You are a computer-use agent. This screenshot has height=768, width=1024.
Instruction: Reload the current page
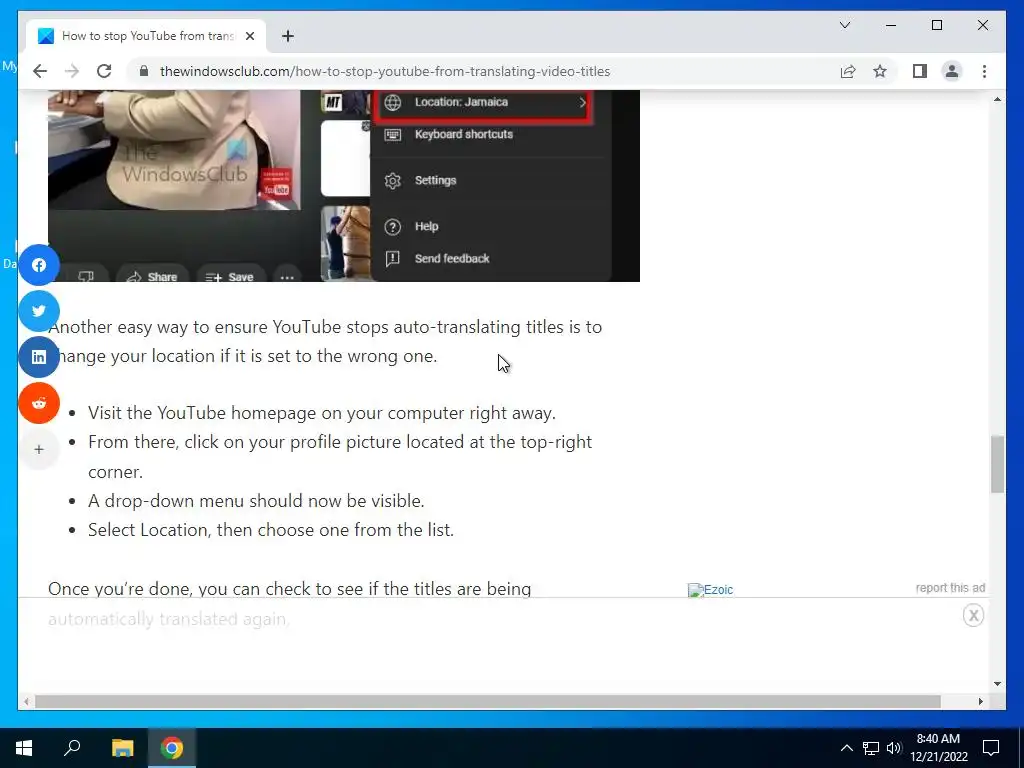pyautogui.click(x=104, y=71)
